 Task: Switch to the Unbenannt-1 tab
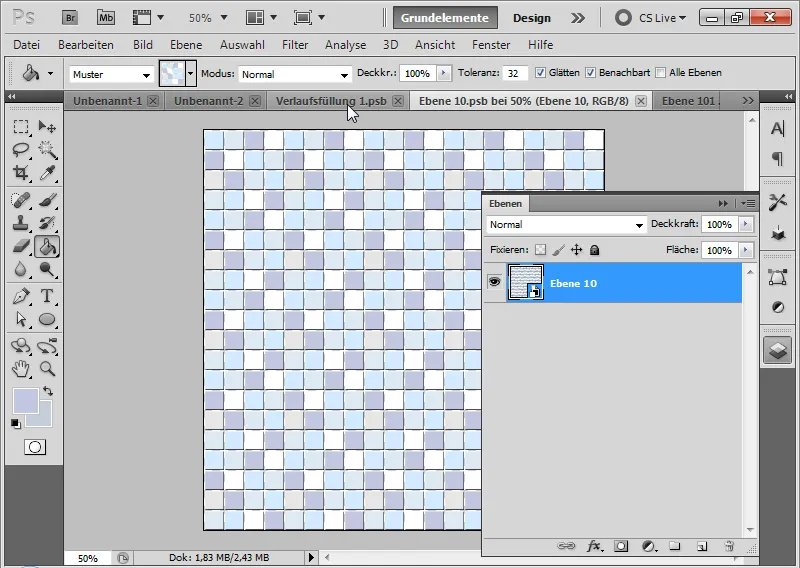pyautogui.click(x=107, y=101)
